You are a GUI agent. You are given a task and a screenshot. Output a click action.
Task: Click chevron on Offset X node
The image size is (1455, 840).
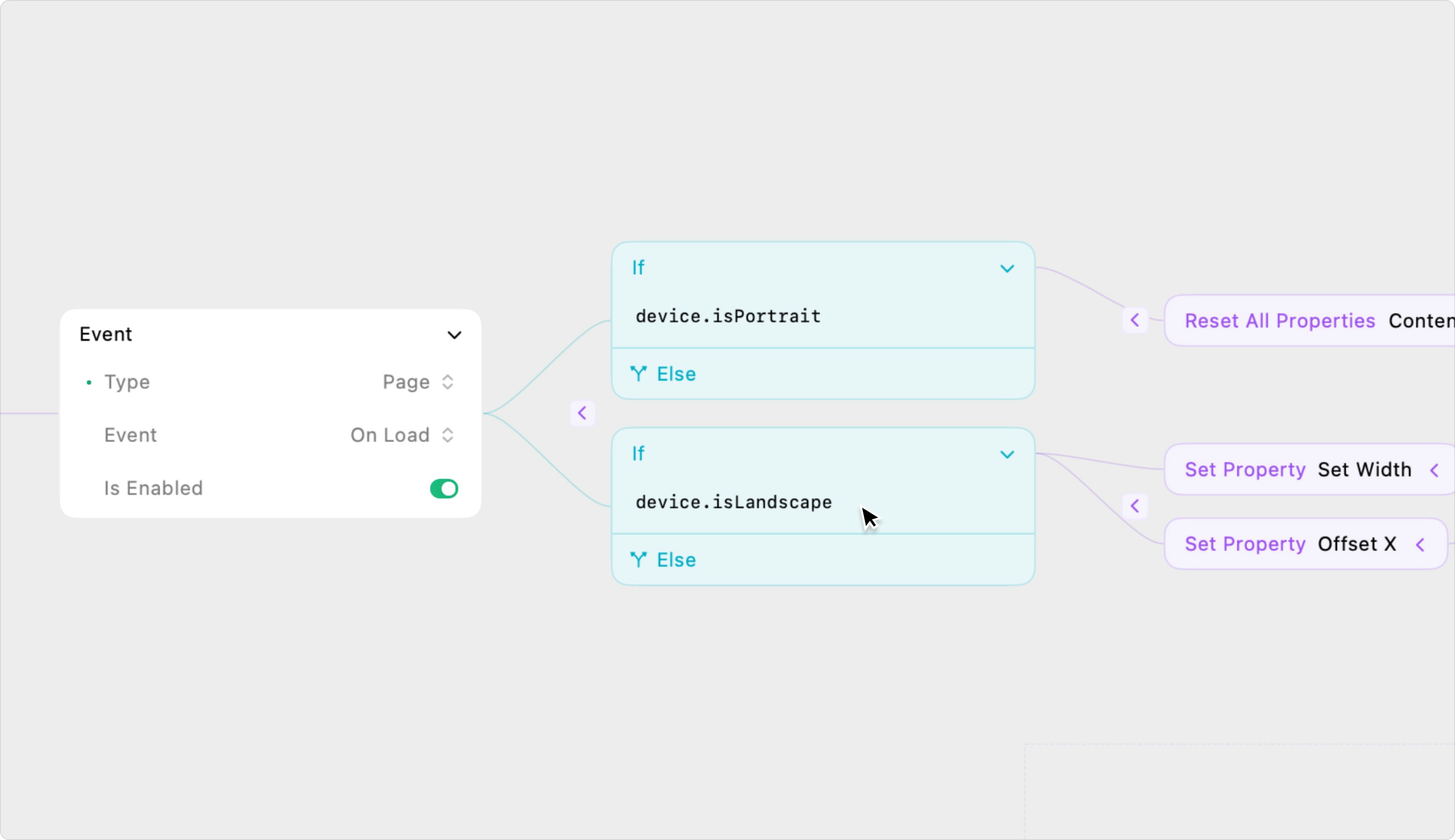click(1420, 544)
